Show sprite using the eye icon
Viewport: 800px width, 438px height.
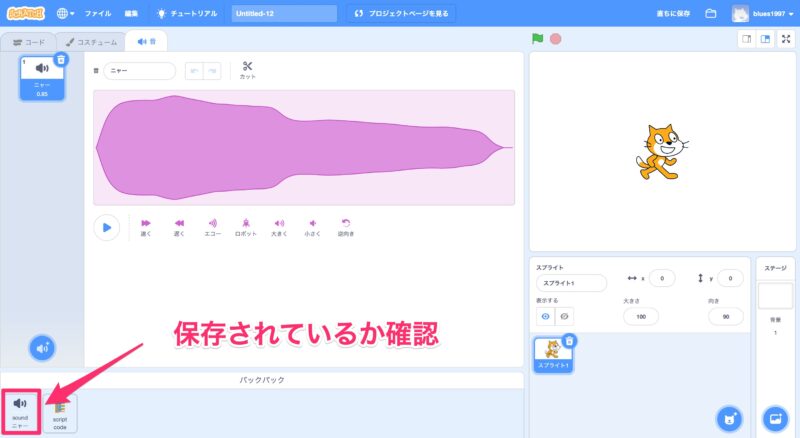[x=546, y=316]
